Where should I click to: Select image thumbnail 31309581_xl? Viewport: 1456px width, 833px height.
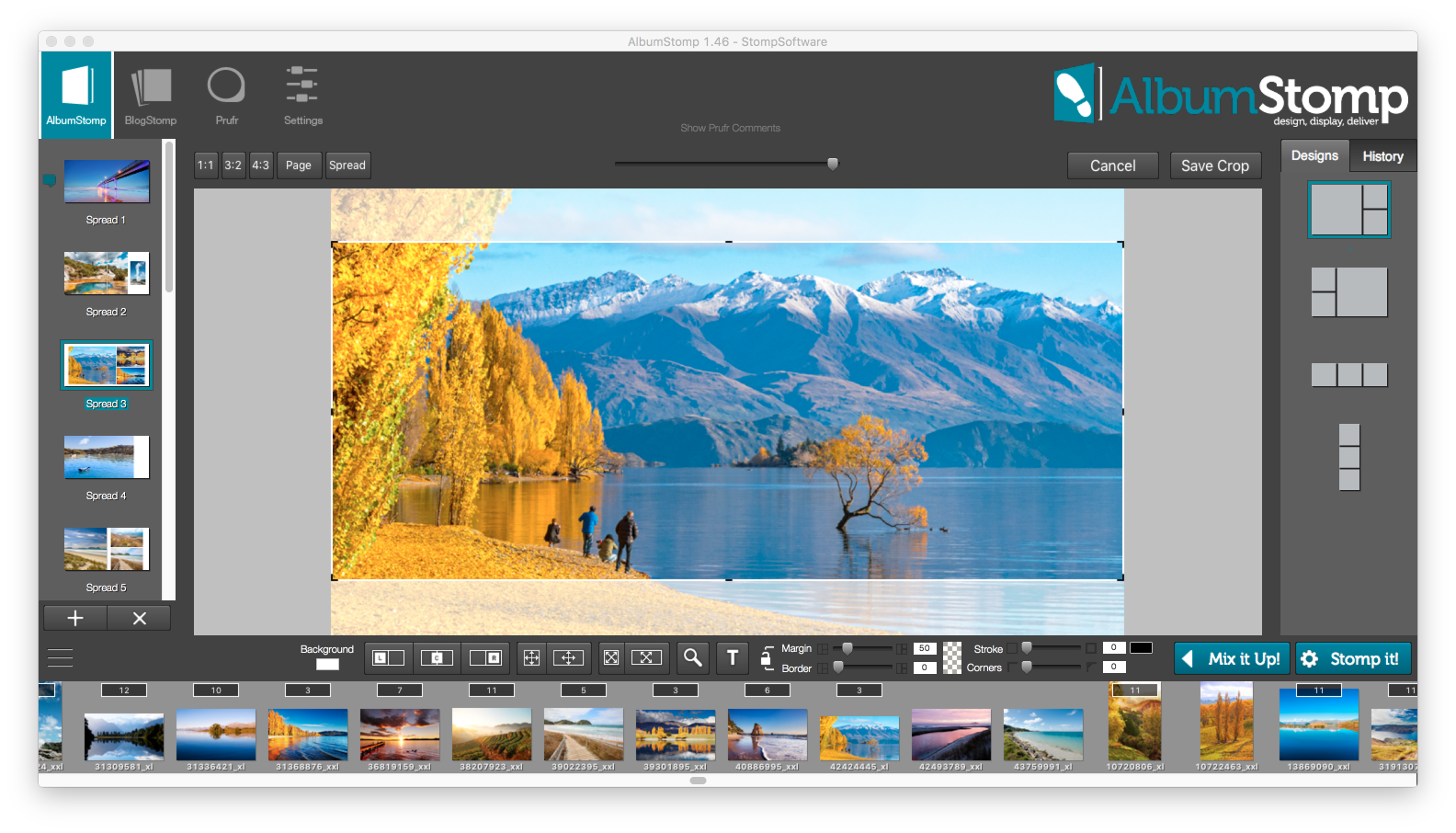[124, 735]
